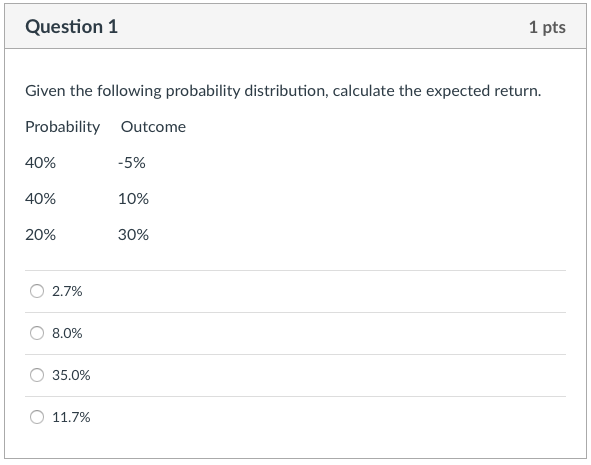Click the 11.7% answer label text
This screenshot has width=591, height=465.
[x=71, y=417]
